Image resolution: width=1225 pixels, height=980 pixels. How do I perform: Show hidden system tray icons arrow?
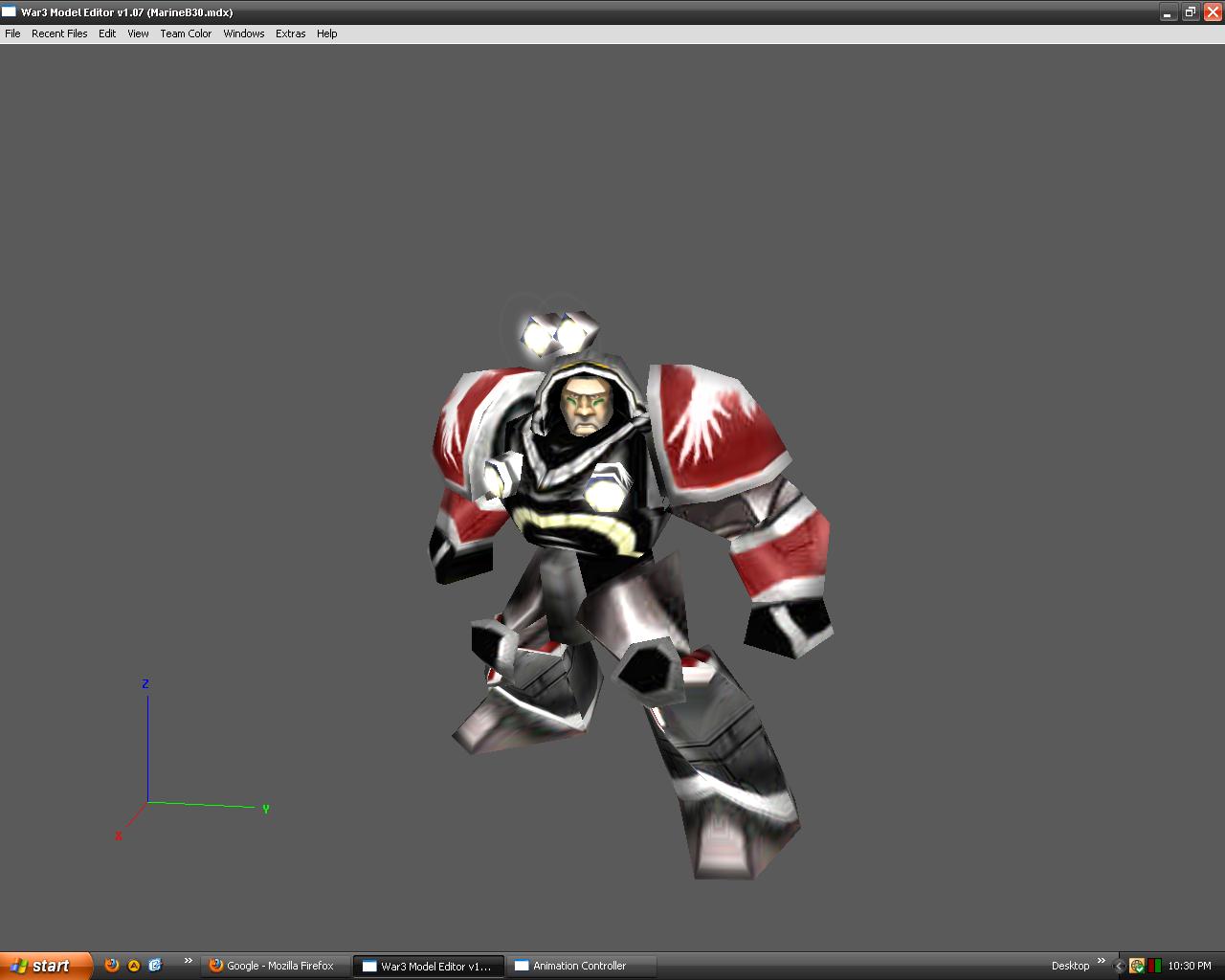point(1119,966)
